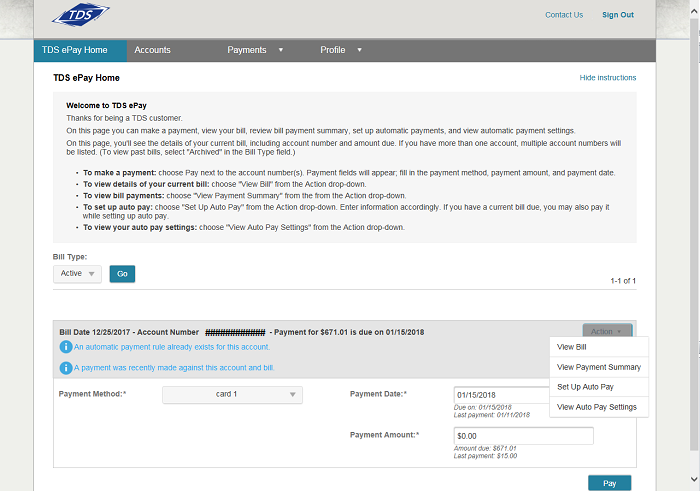Click the automatic payment rule already exists message
Screen dimensions: 700x491
[172, 347]
